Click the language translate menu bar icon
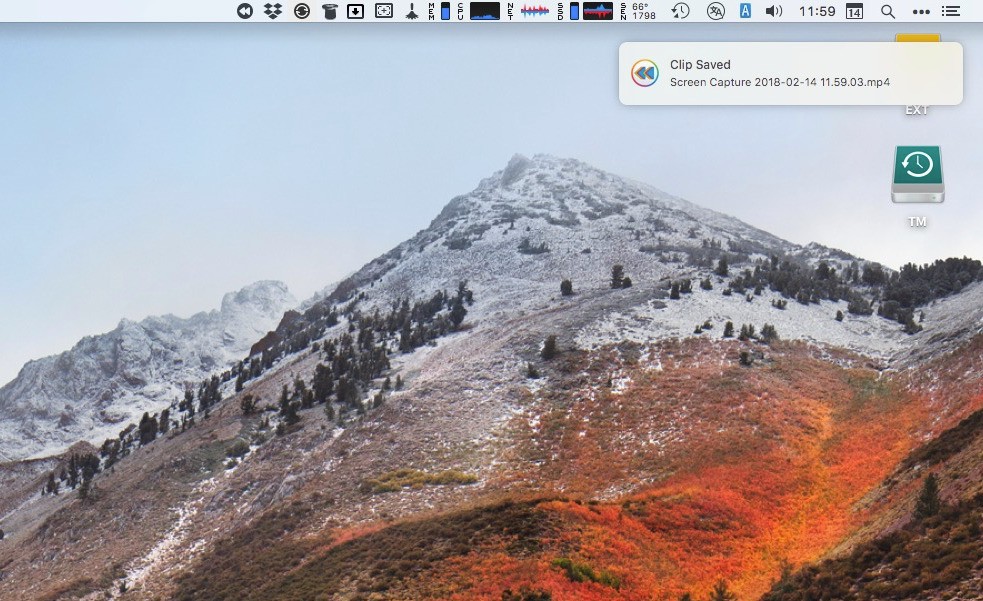This screenshot has height=601, width=983. tap(715, 11)
